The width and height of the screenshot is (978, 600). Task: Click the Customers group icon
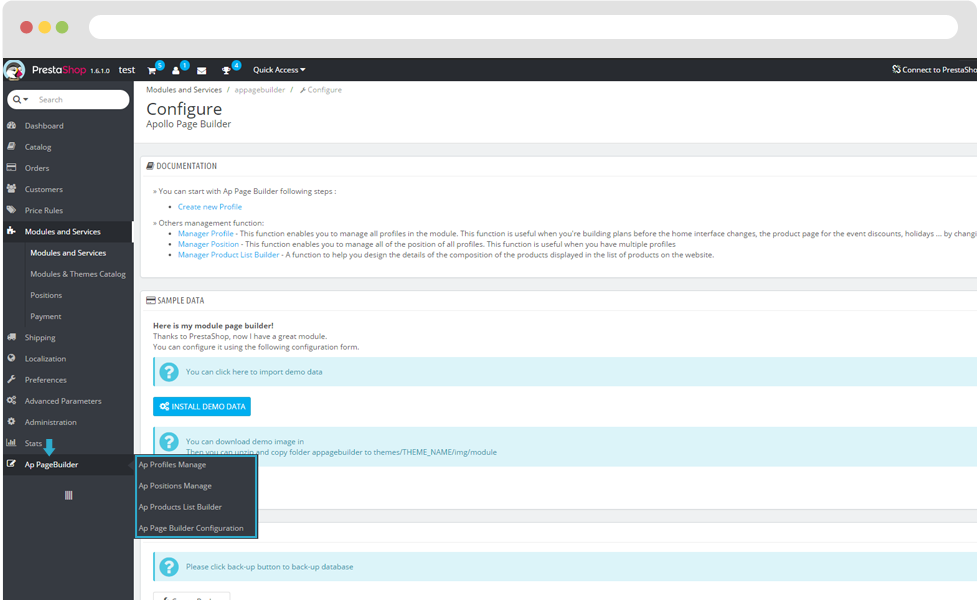[x=11, y=189]
